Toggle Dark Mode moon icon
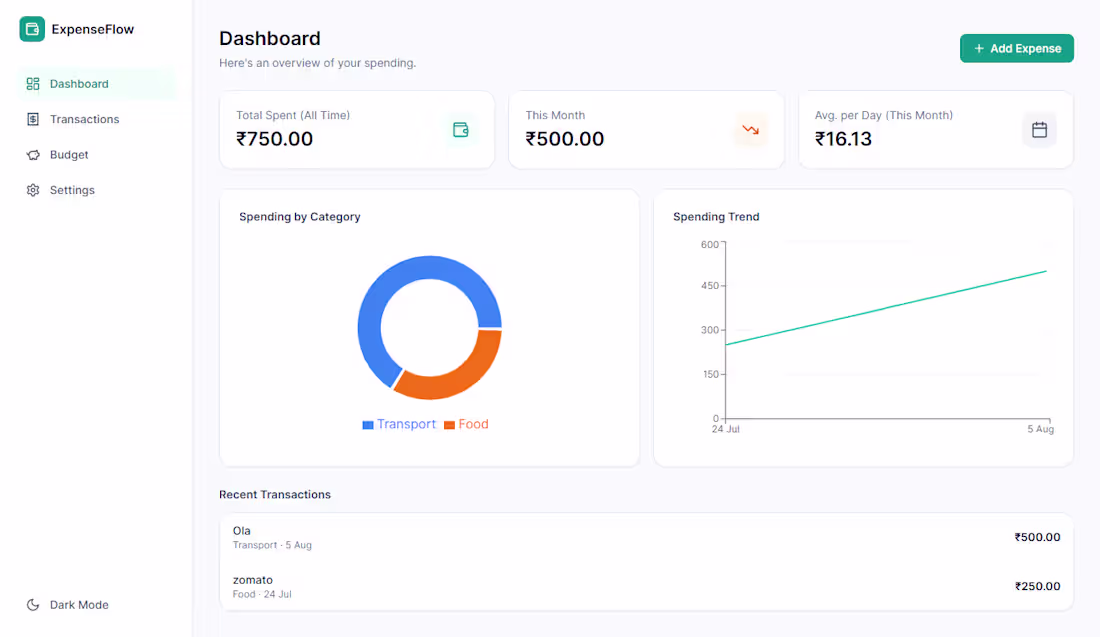The height and width of the screenshot is (637, 1100). (x=33, y=605)
